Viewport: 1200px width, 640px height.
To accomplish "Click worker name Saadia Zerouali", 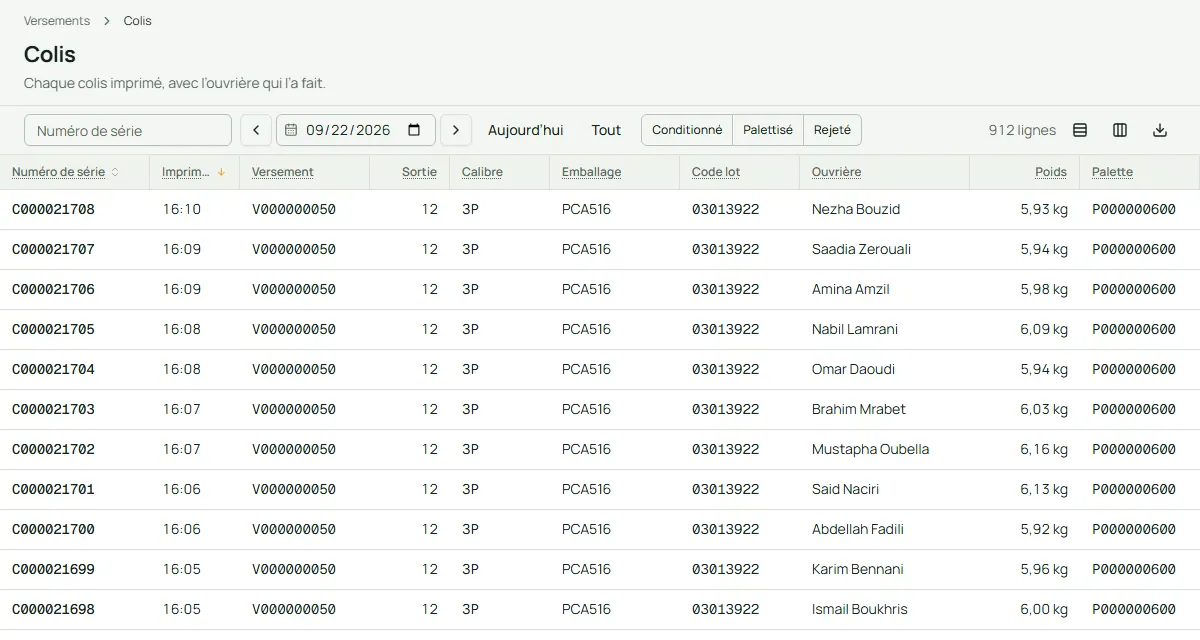I will (861, 250).
